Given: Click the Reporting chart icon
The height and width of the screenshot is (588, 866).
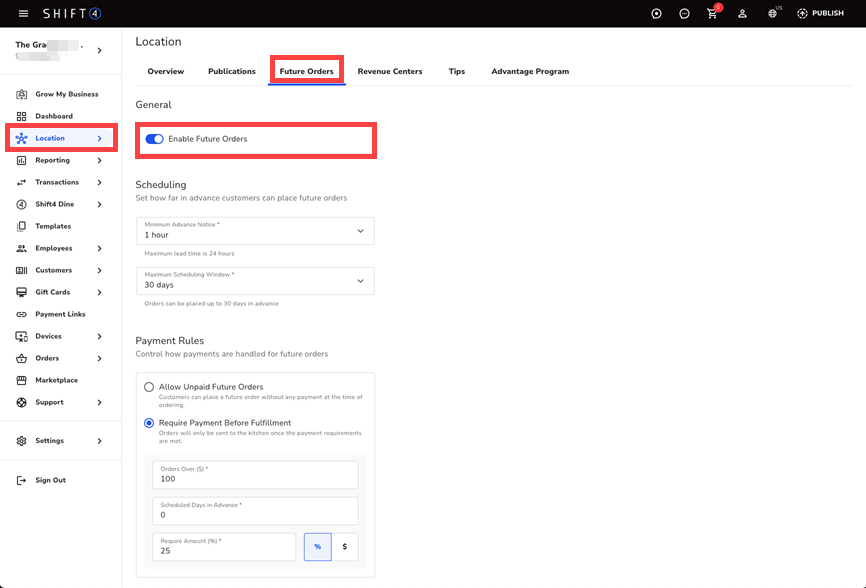Looking at the screenshot, I should click(x=22, y=161).
